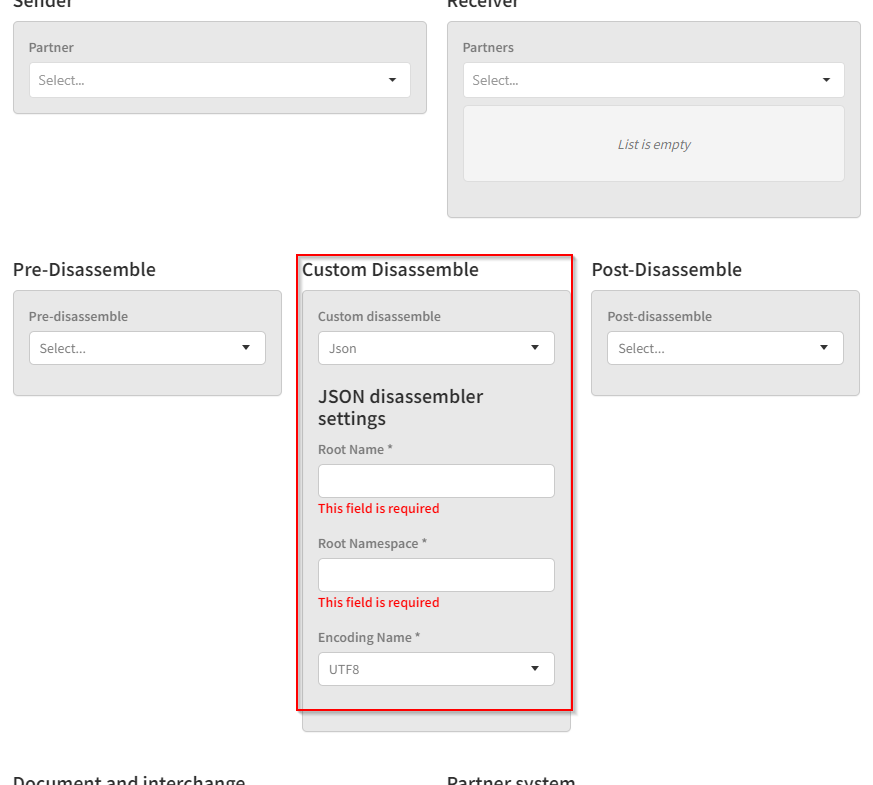
Task: Click the Json value in Custom disassemble
Action: coord(343,349)
